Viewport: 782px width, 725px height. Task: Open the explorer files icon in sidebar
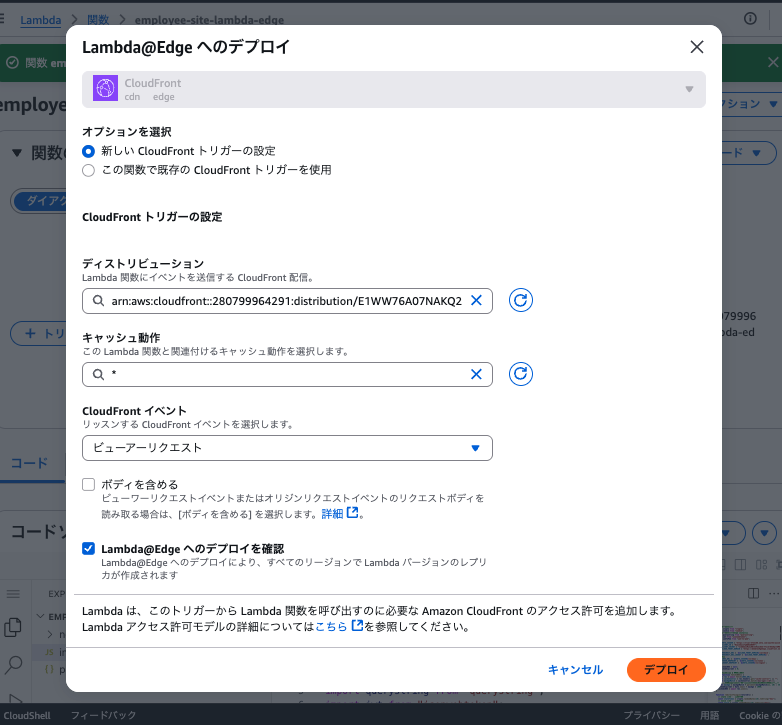click(x=13, y=627)
